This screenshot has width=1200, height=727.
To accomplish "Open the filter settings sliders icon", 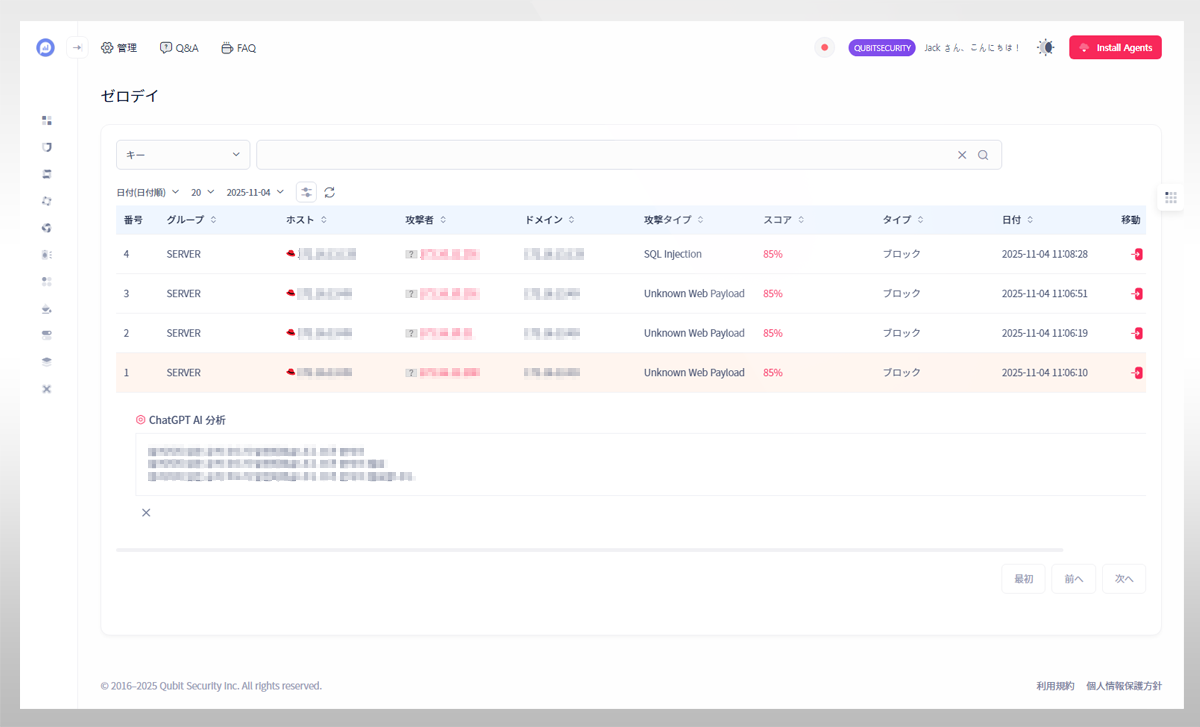I will [306, 192].
